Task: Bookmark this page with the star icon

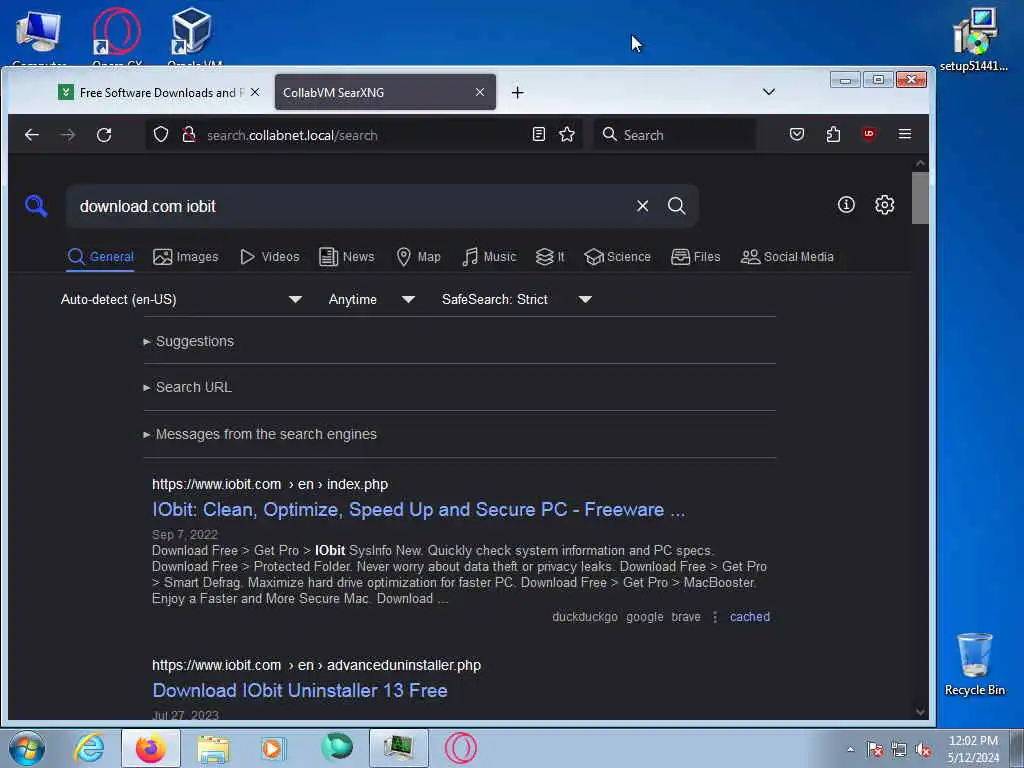Action: (x=567, y=135)
